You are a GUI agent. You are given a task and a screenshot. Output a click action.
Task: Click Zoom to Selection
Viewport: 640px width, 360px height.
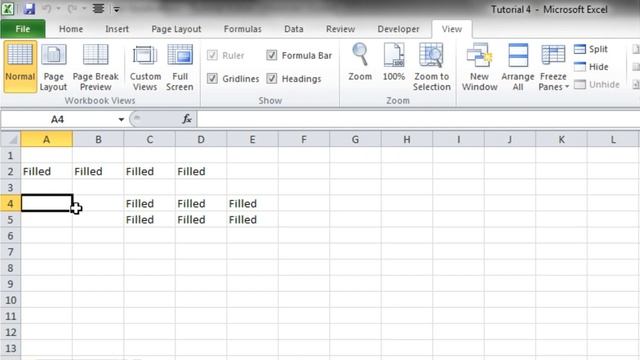point(431,67)
